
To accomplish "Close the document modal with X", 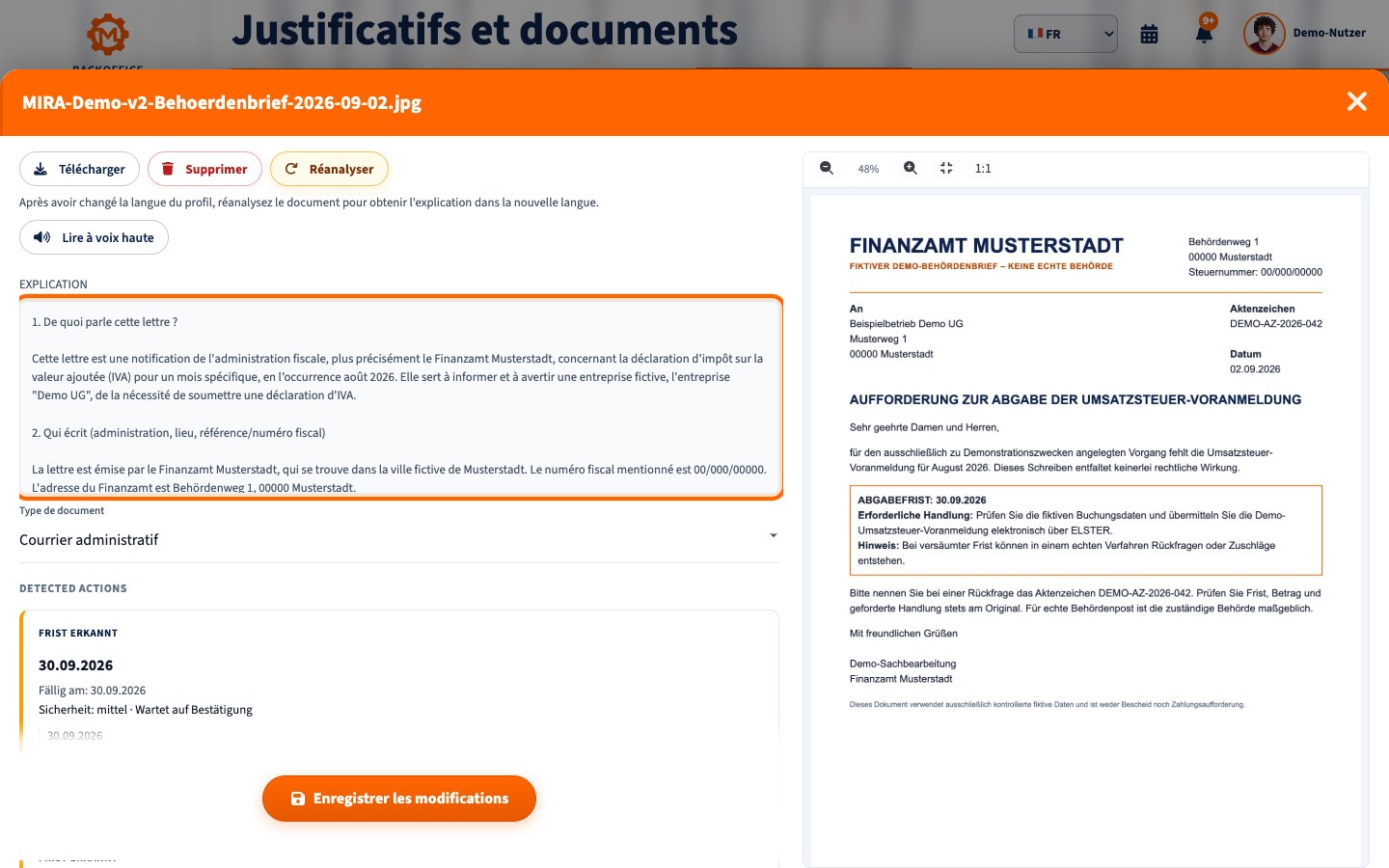I will [1356, 101].
